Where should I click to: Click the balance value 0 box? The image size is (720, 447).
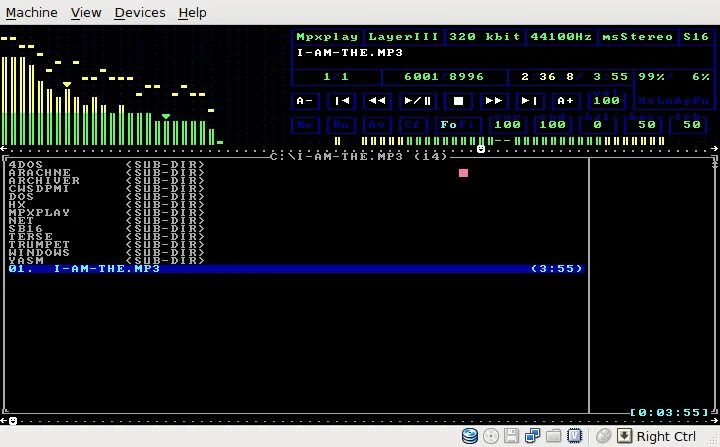point(597,124)
